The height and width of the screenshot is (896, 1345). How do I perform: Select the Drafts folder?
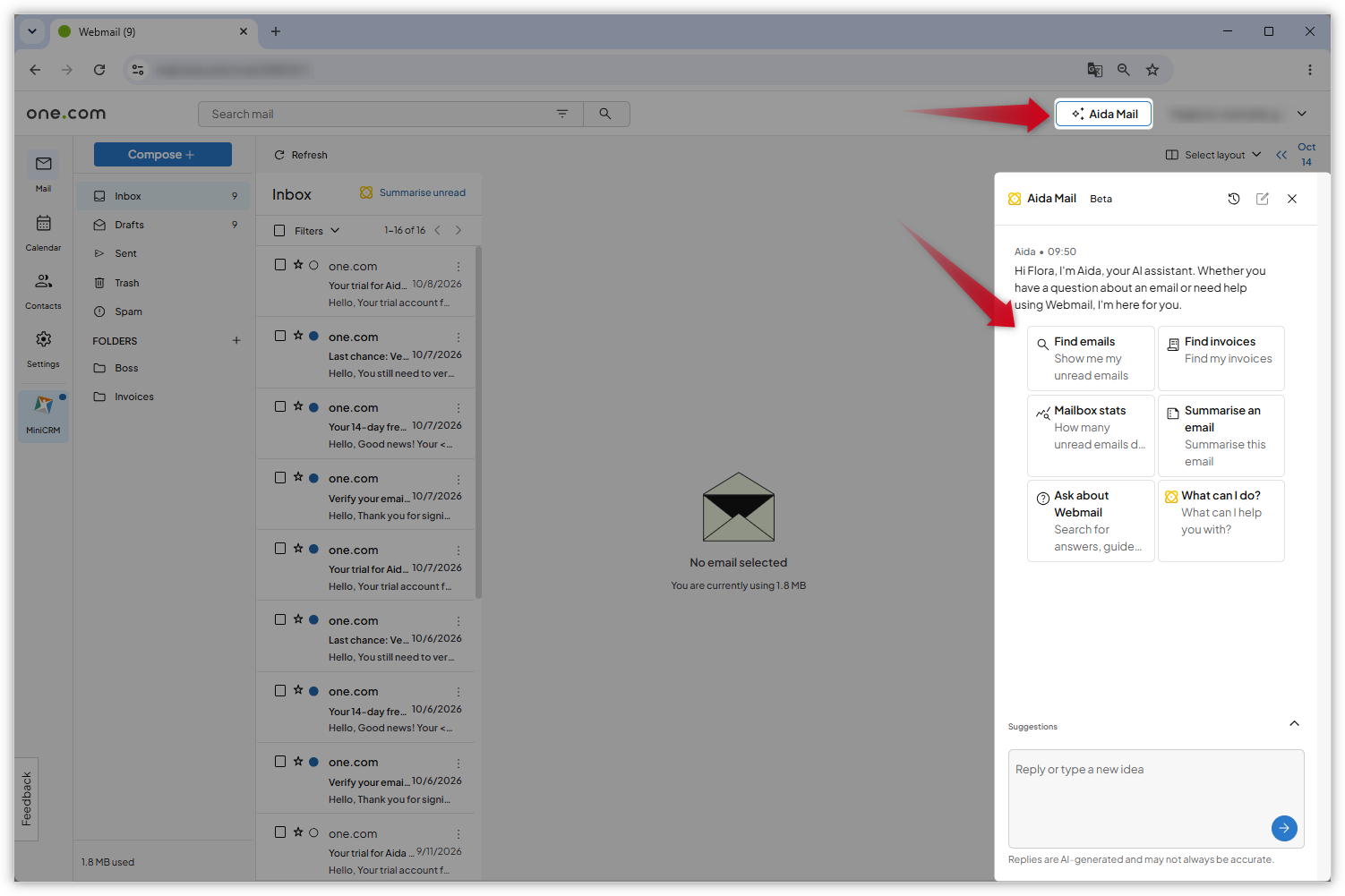pos(162,225)
